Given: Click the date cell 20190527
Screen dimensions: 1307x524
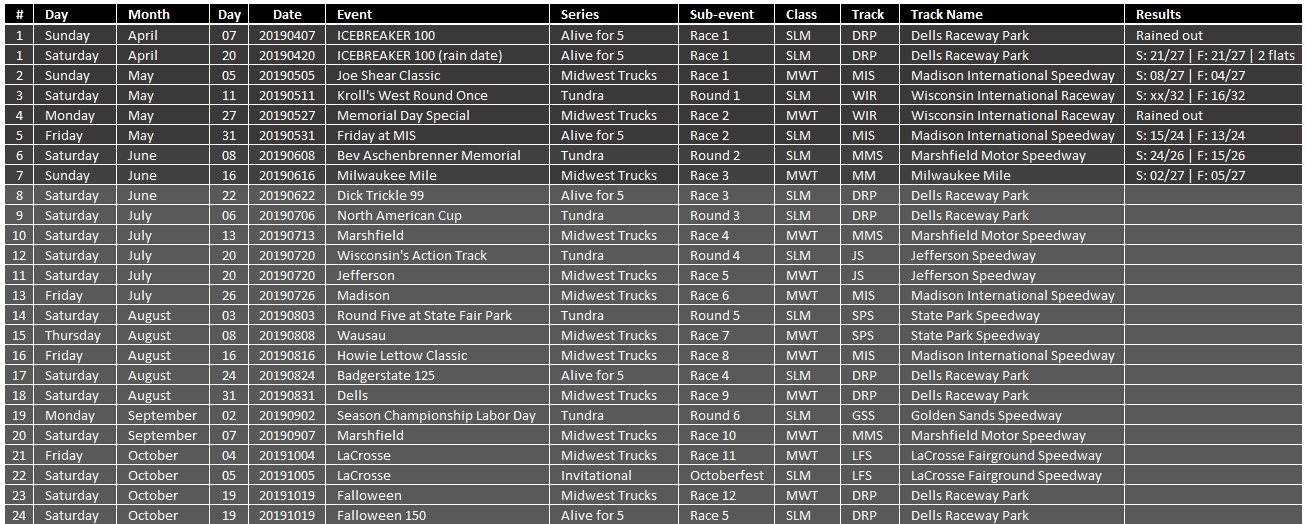Looking at the screenshot, I should pos(287,115).
